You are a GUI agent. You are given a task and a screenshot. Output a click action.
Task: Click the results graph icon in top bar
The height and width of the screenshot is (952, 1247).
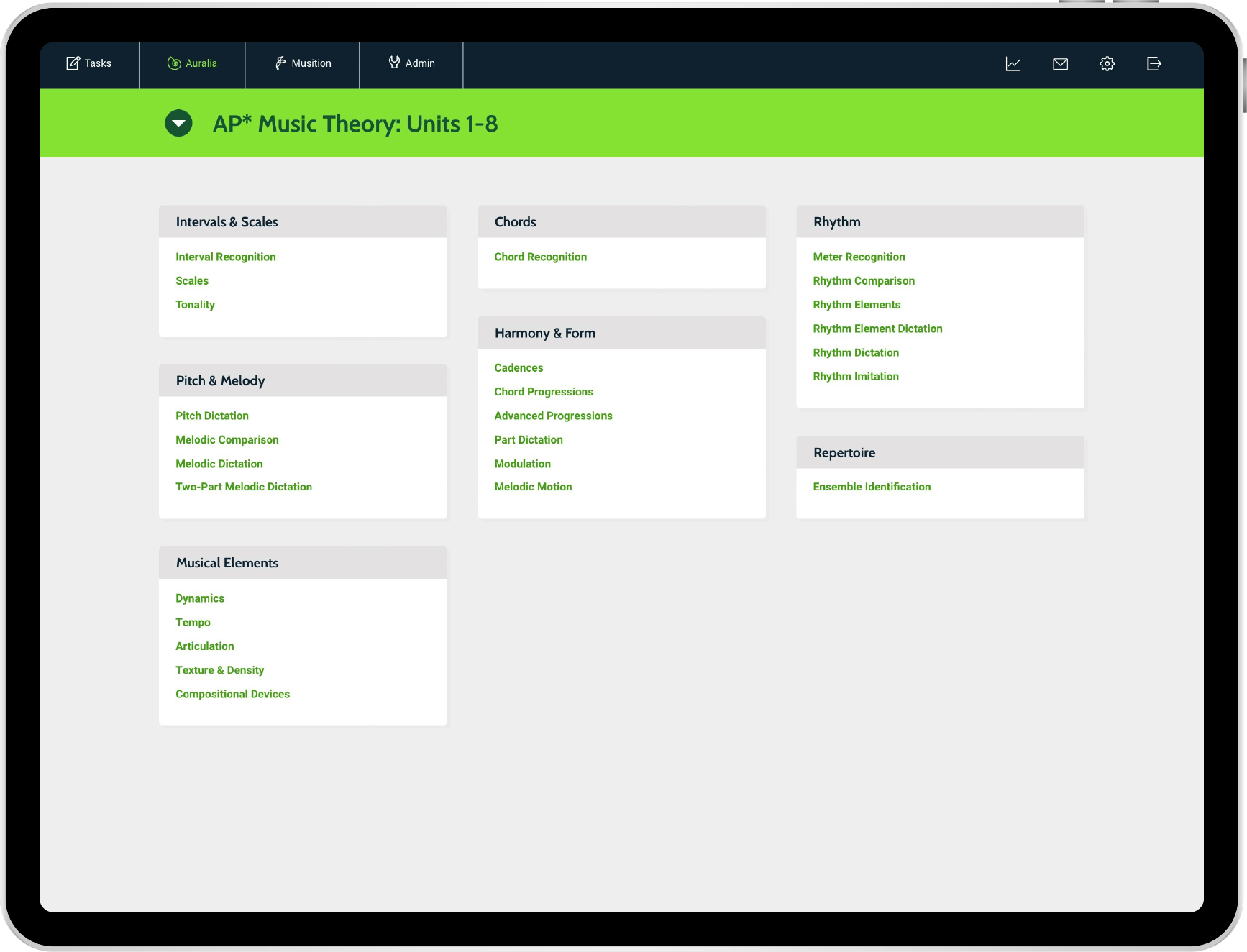[x=1013, y=64]
